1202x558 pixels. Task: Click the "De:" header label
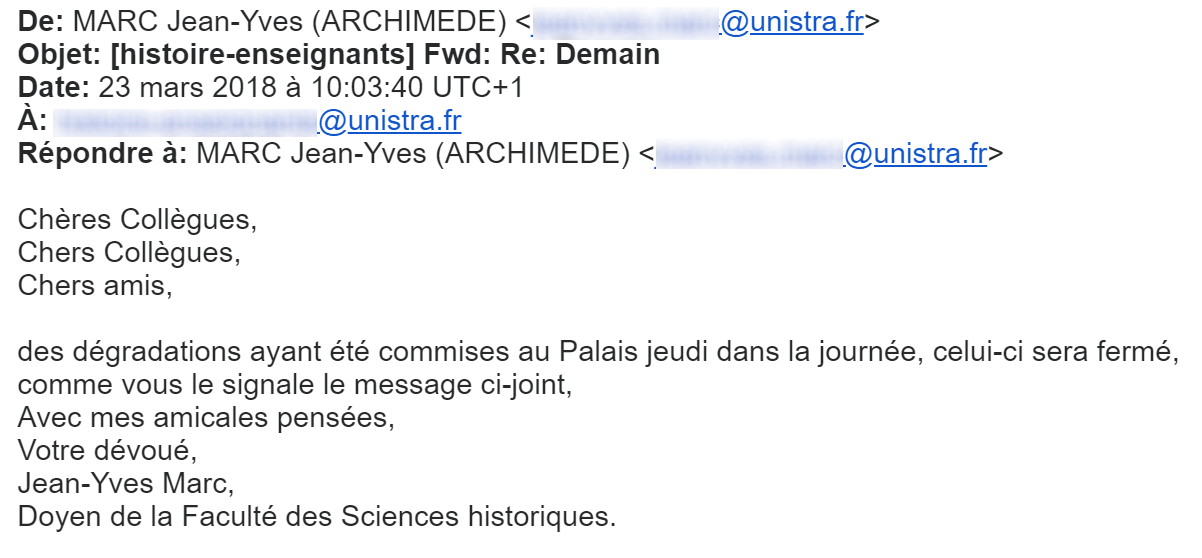[x=40, y=22]
